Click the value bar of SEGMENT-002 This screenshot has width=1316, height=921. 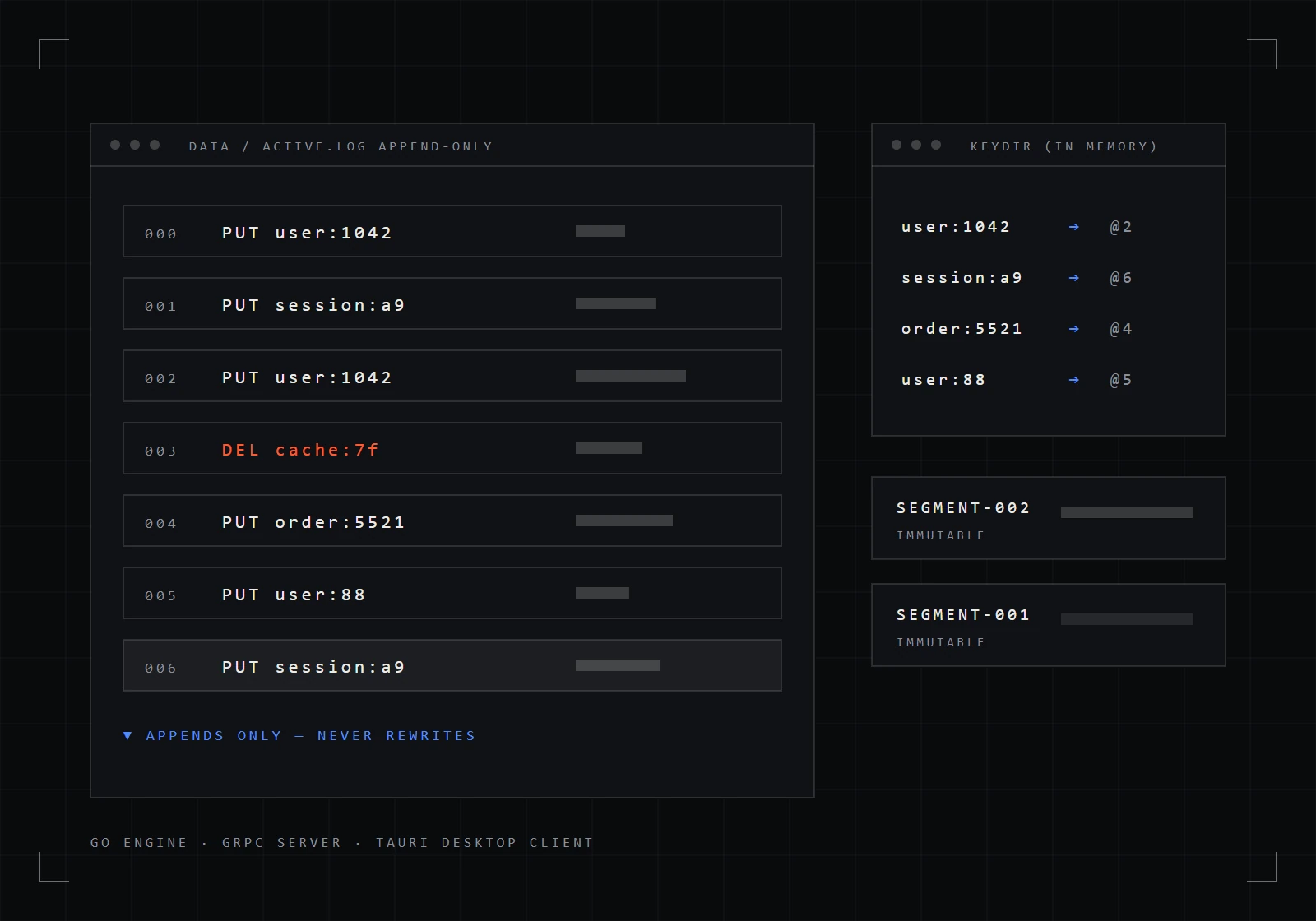pyautogui.click(x=1127, y=512)
